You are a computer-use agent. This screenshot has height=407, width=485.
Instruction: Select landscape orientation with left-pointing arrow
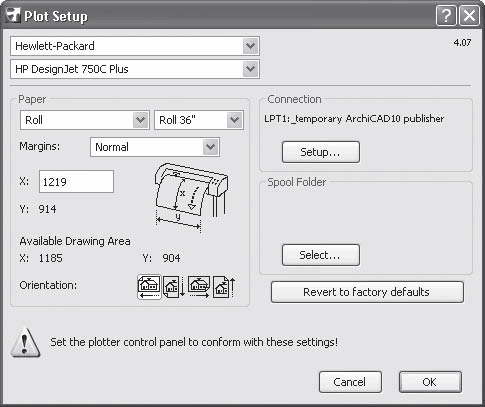coord(149,287)
